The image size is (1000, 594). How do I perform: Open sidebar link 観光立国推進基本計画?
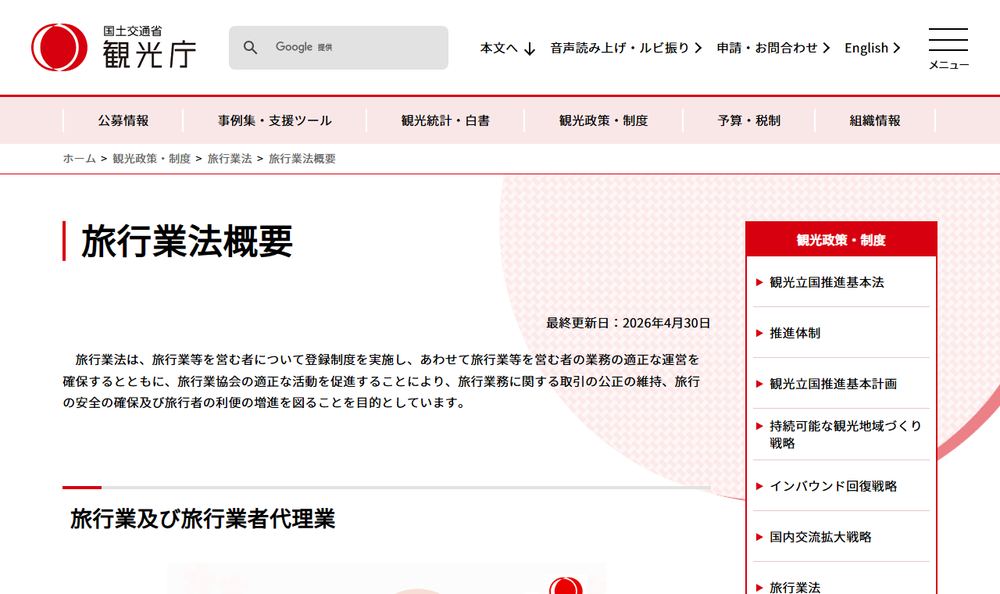(x=833, y=384)
